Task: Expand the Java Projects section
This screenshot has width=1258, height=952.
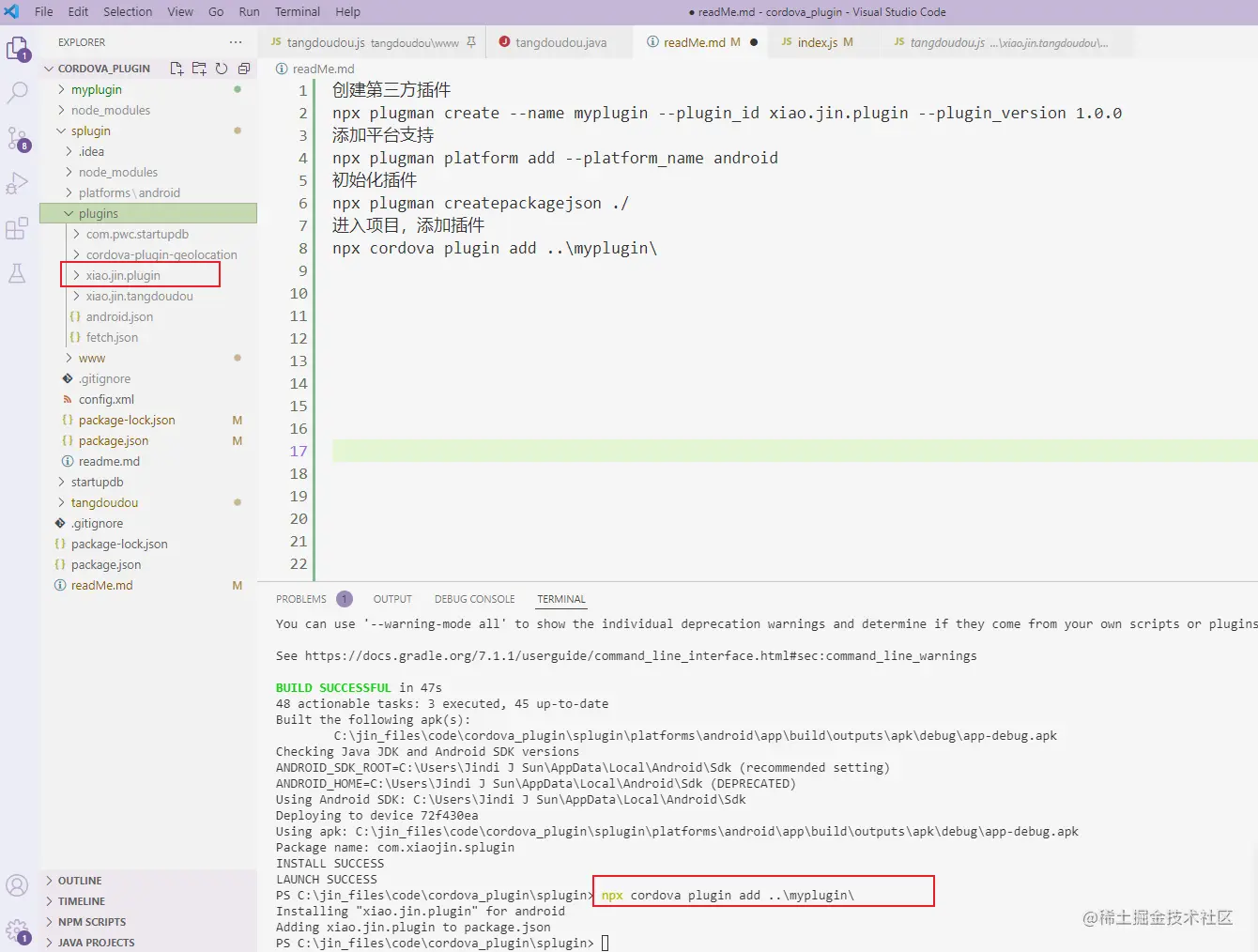Action: point(148,943)
